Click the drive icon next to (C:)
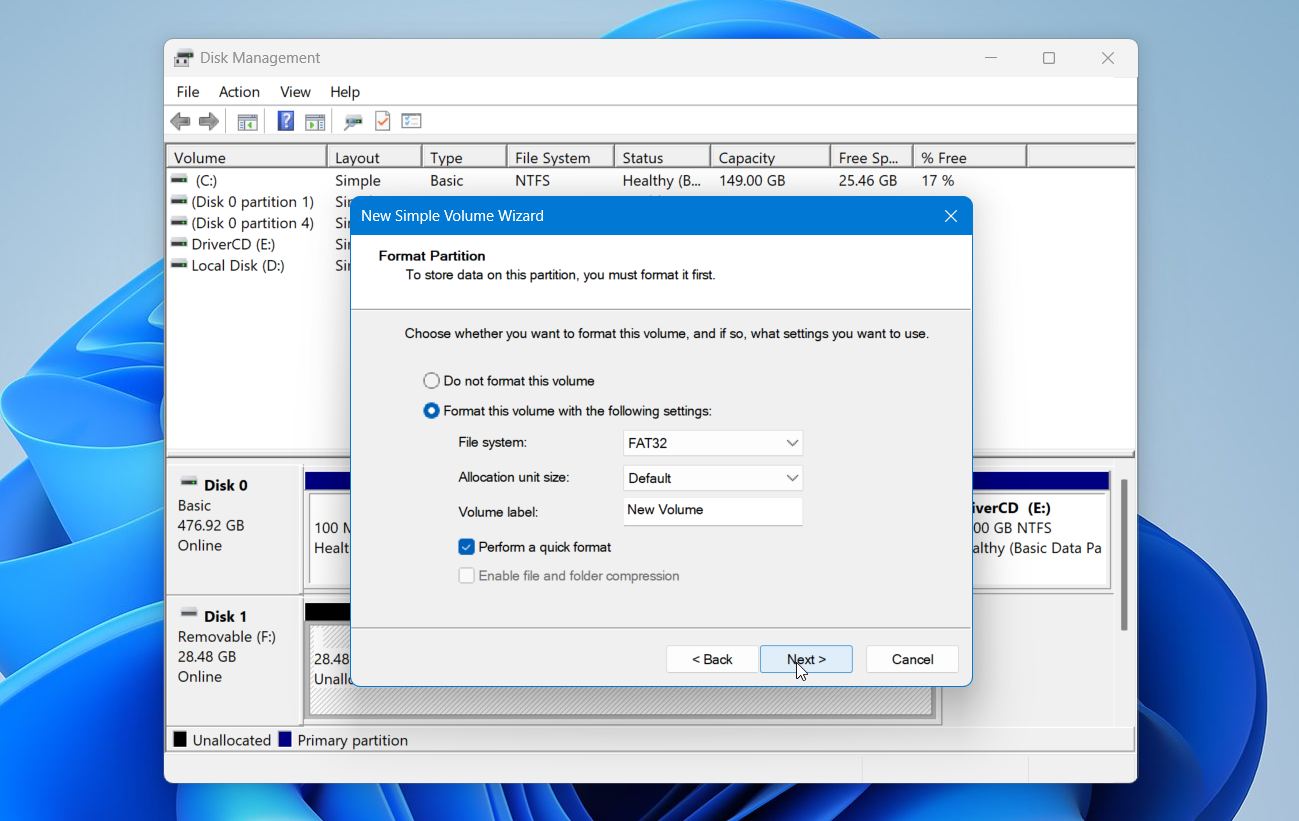The width and height of the screenshot is (1299, 821). pyautogui.click(x=179, y=180)
